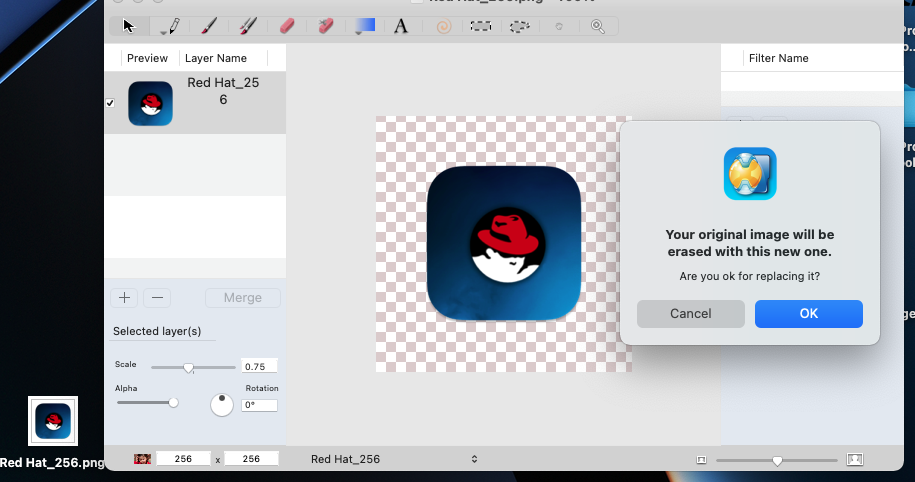Cancel the image replacement dialog
915x482 pixels.
[x=691, y=314]
